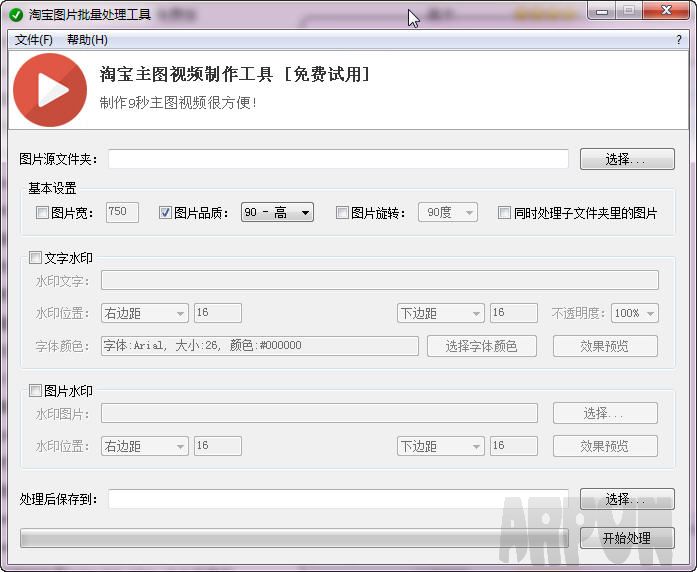This screenshot has height=572, width=697.
Task: Click the red play video icon
Action: (x=50, y=90)
